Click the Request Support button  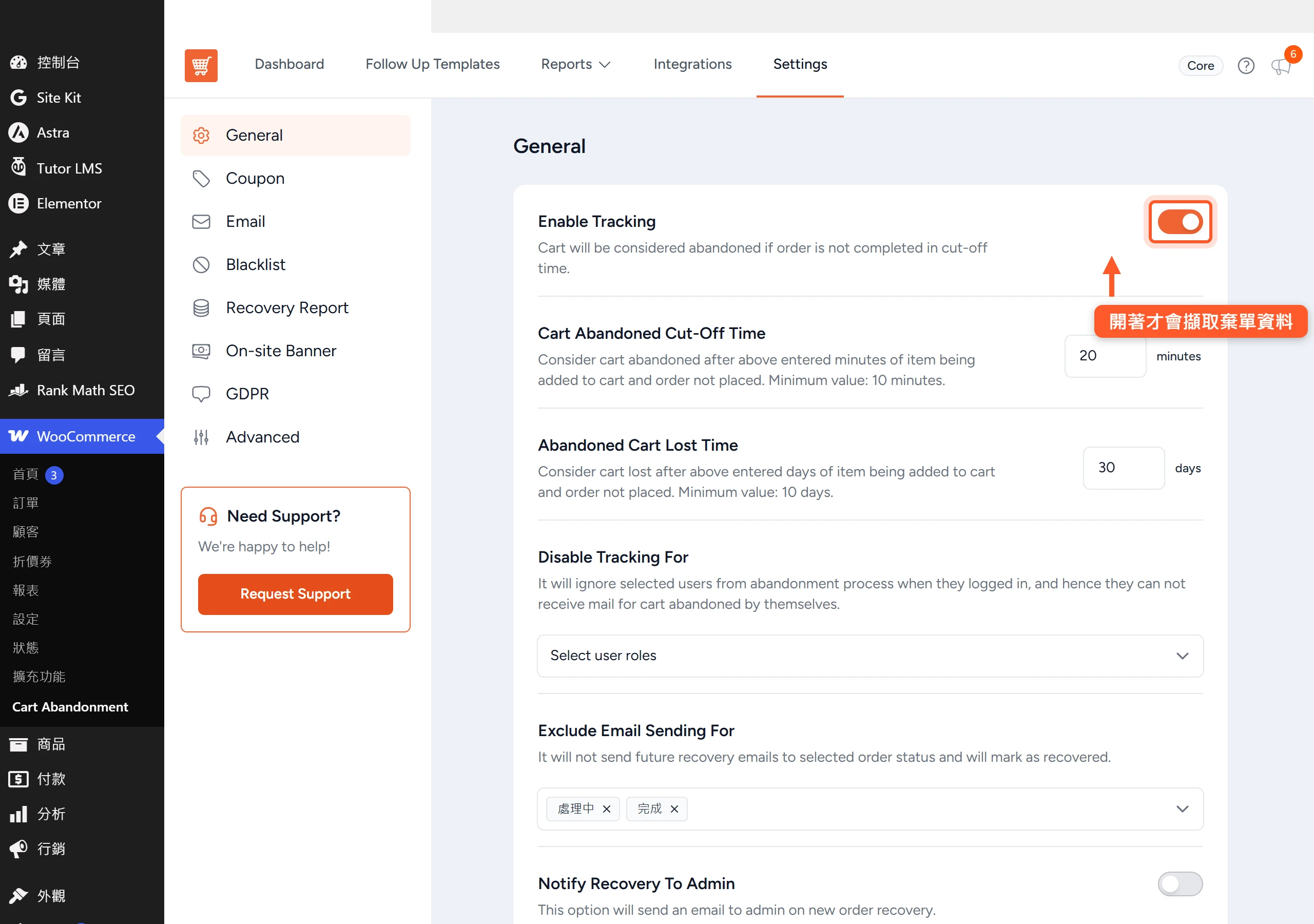(295, 594)
